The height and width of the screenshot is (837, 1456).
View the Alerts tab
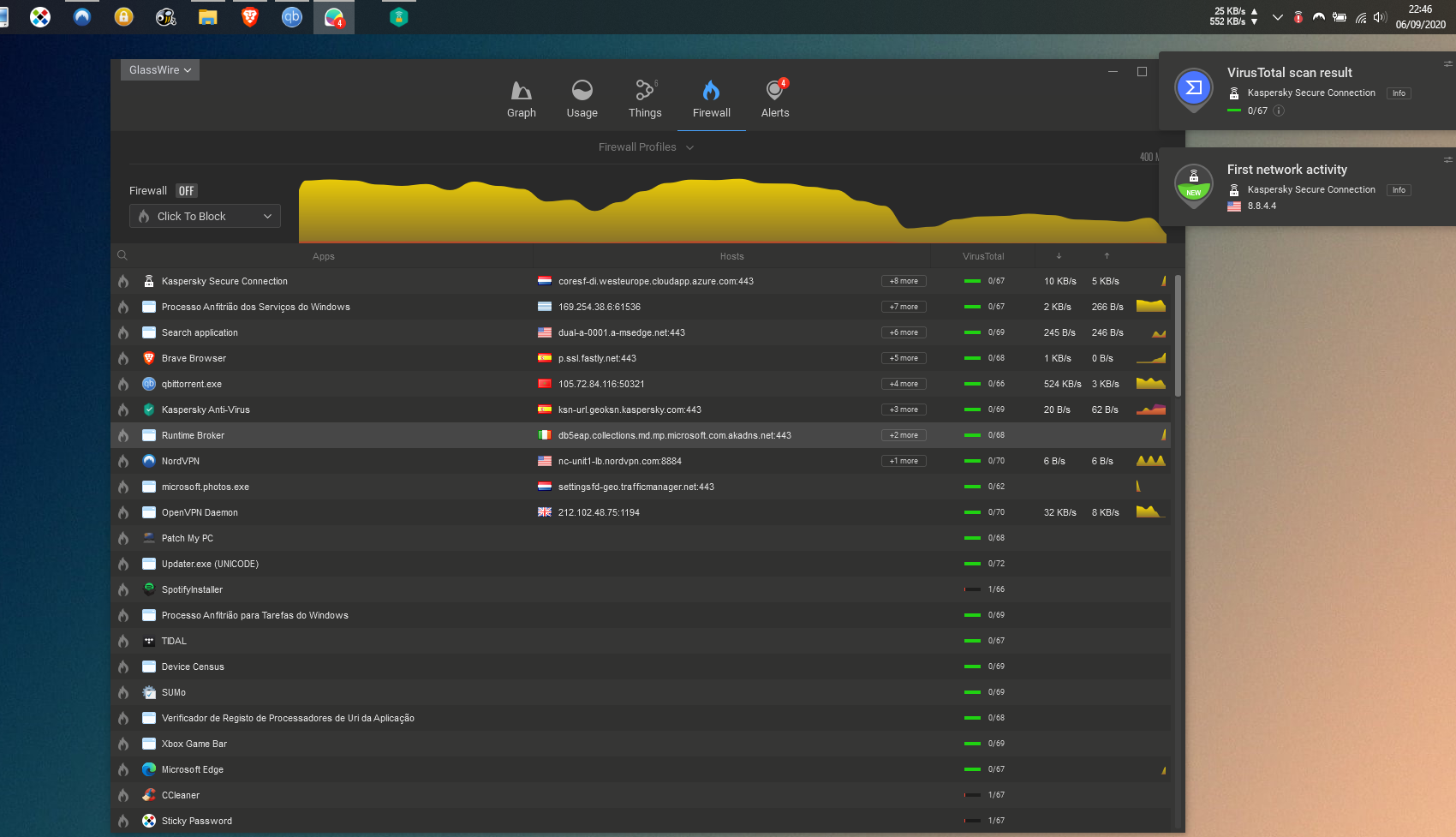pyautogui.click(x=775, y=99)
